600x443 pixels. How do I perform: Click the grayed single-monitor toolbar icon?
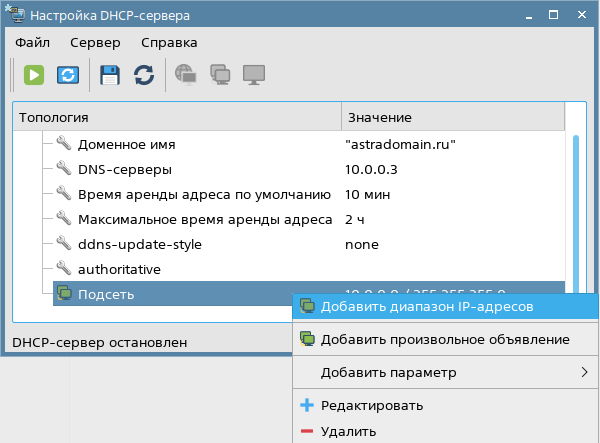click(x=254, y=75)
